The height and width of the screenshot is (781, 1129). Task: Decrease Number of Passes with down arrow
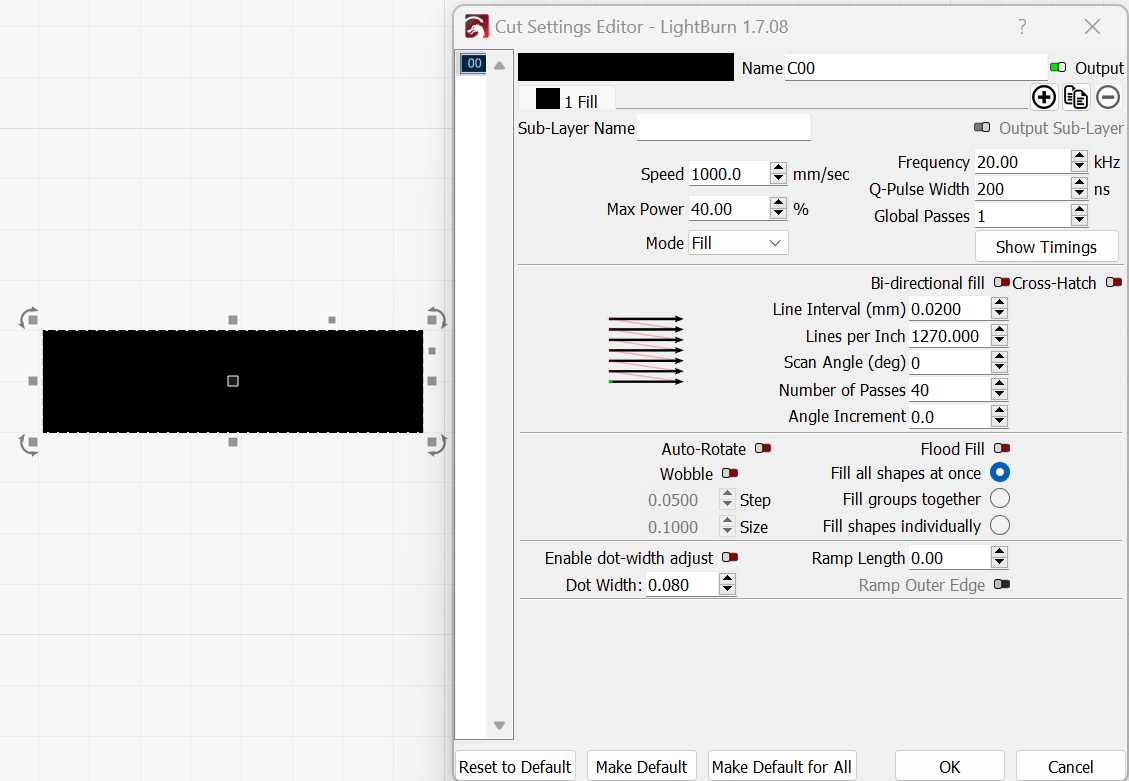point(999,394)
